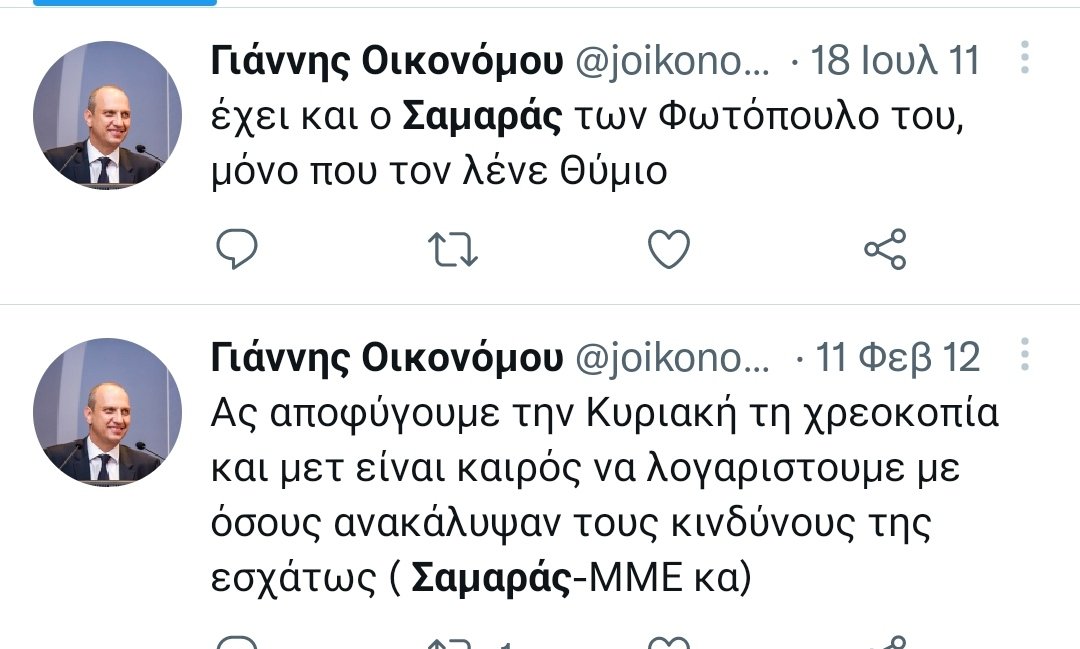
Task: Tap bold Σαμαράς in the Φωτόπουλο tweet
Action: (484, 117)
